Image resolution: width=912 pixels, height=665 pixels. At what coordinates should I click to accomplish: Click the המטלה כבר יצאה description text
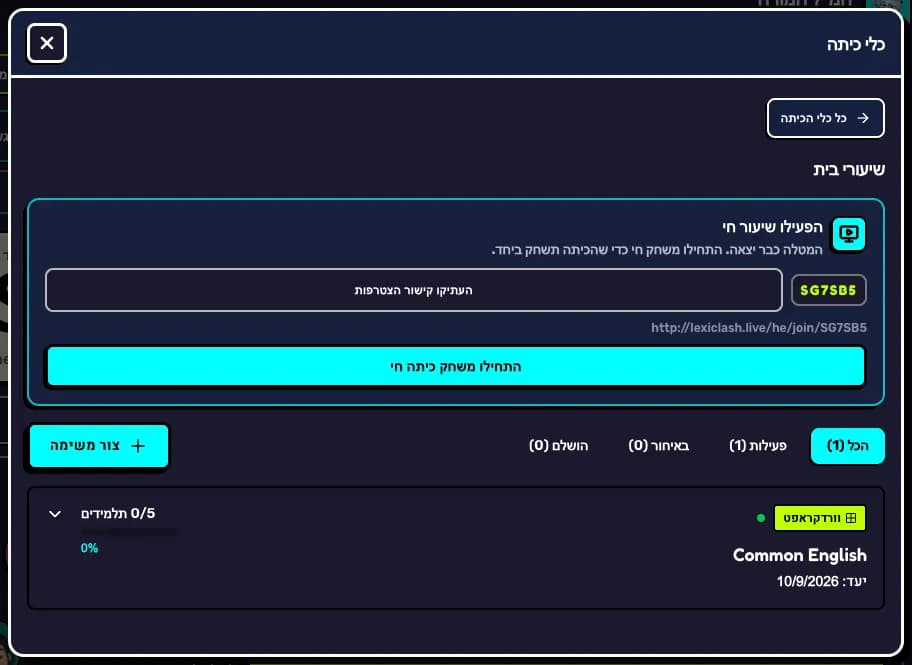pyautogui.click(x=657, y=250)
